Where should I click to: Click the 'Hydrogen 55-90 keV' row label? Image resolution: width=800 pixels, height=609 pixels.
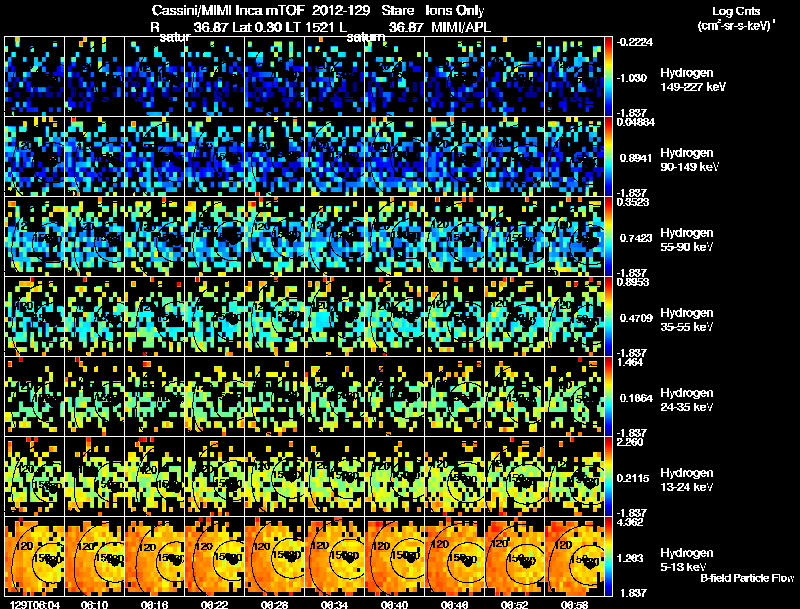click(x=687, y=240)
